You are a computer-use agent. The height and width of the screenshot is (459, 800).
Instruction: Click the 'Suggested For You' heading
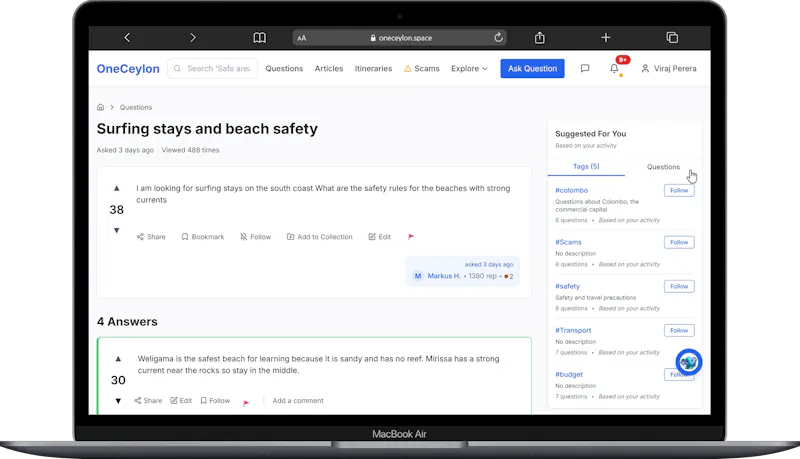[x=590, y=134]
